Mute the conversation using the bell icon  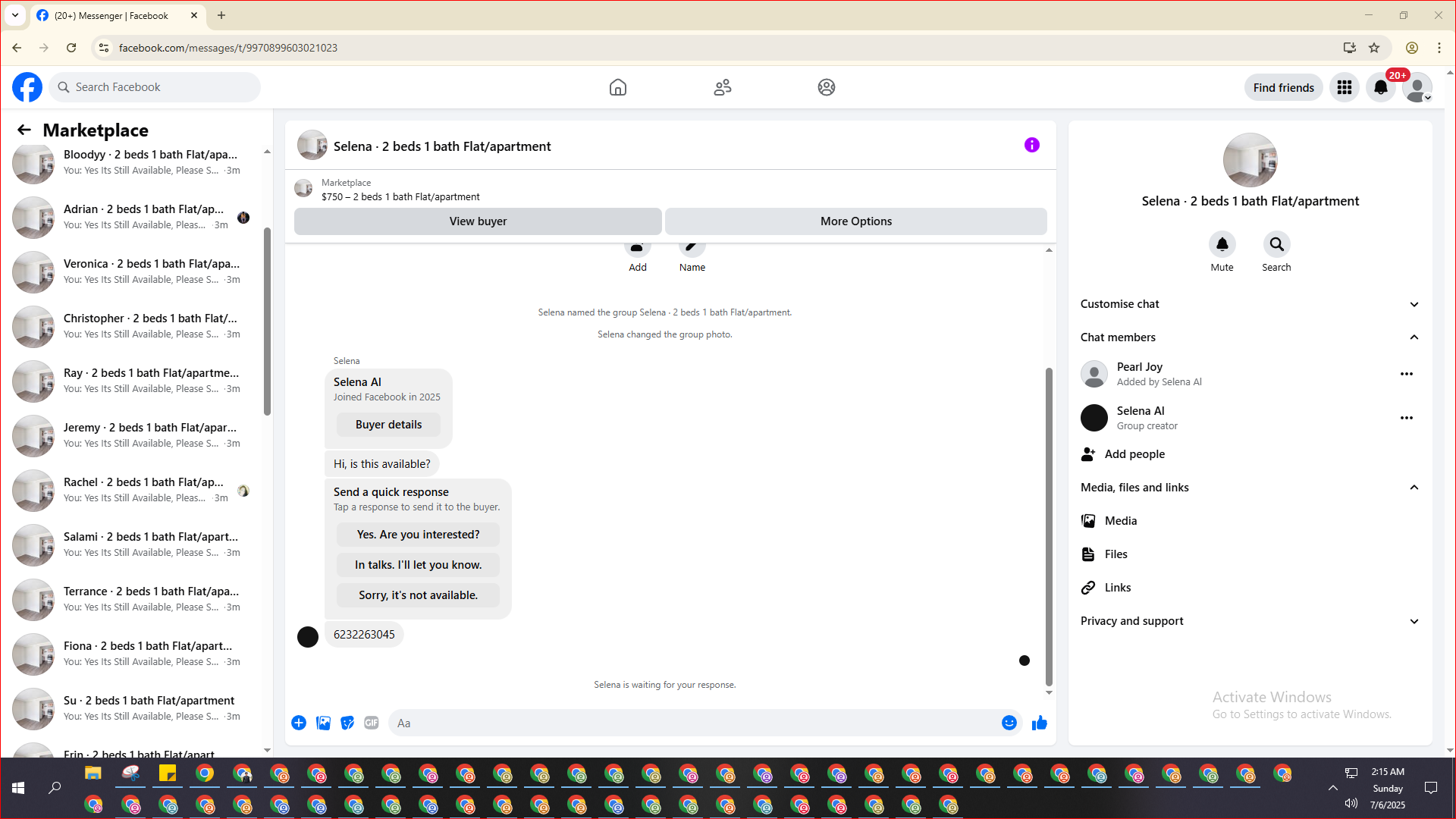point(1222,244)
